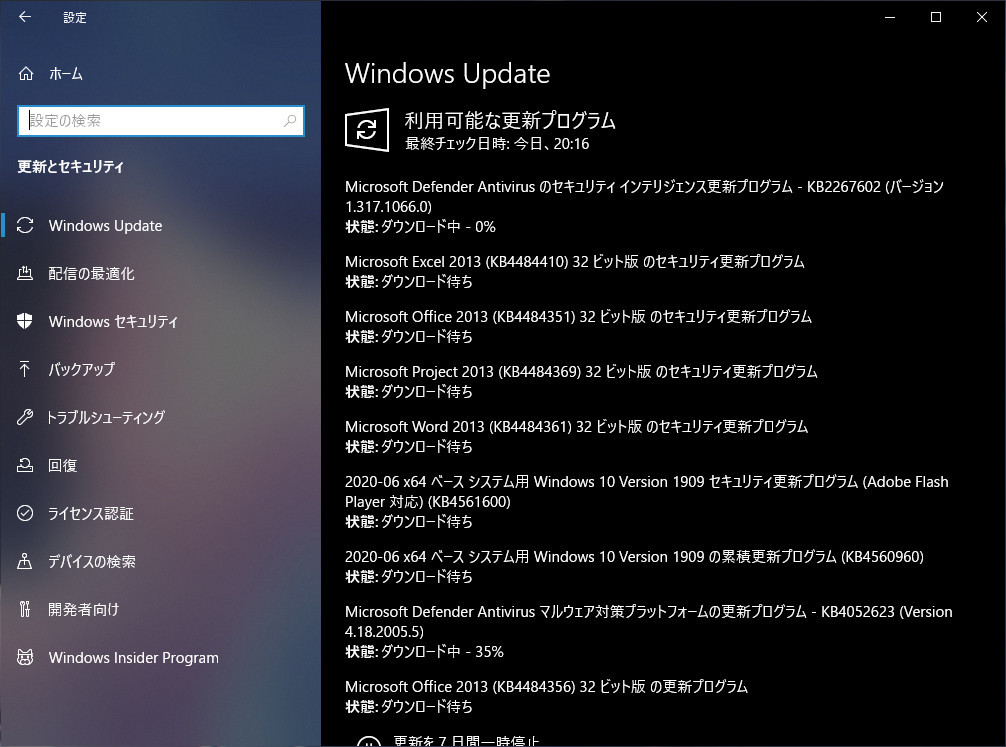Image resolution: width=1006 pixels, height=747 pixels.
Task: Click the cumulative update KB4560960 entry
Action: coord(635,556)
